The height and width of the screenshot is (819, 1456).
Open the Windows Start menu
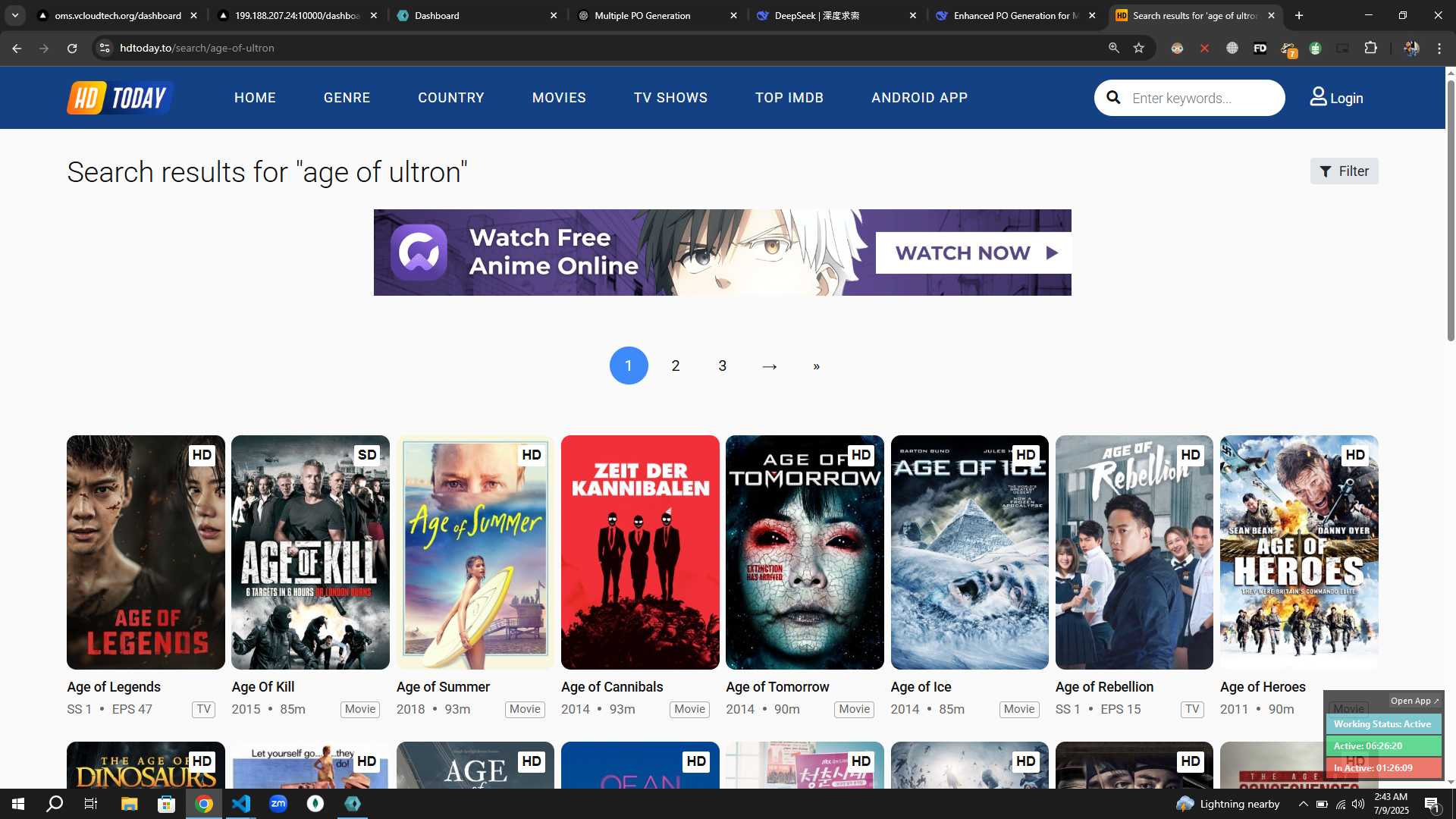coord(18,804)
